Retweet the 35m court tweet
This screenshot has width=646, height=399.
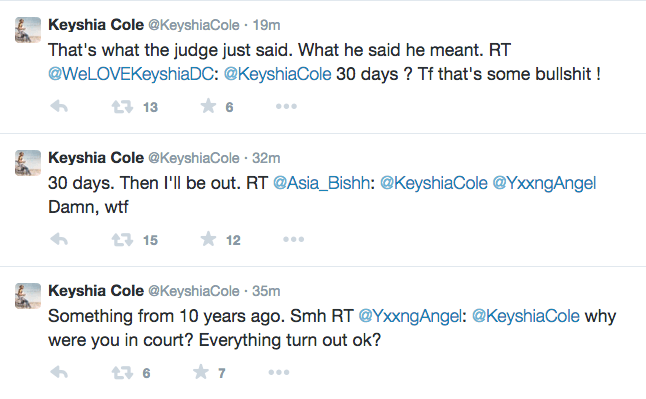pos(122,373)
